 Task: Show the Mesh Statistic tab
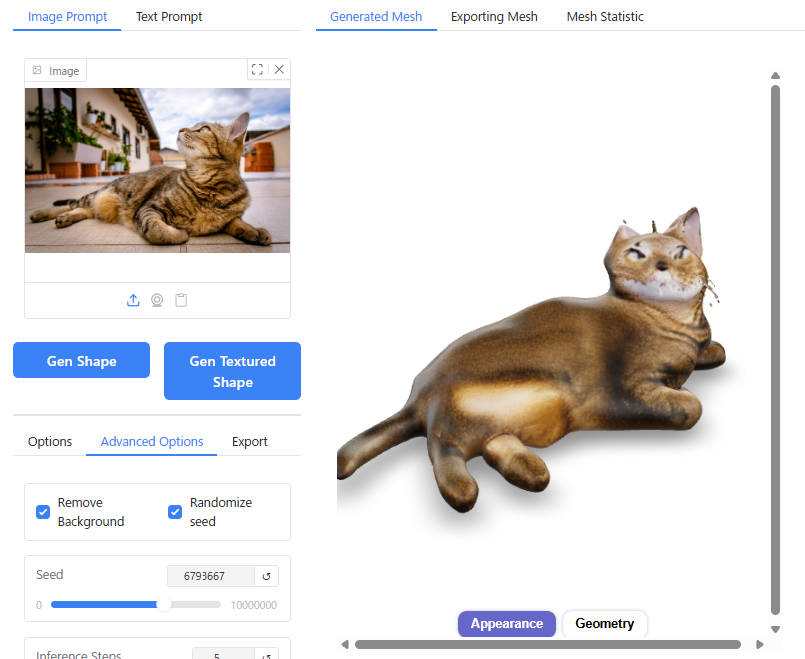click(x=605, y=17)
